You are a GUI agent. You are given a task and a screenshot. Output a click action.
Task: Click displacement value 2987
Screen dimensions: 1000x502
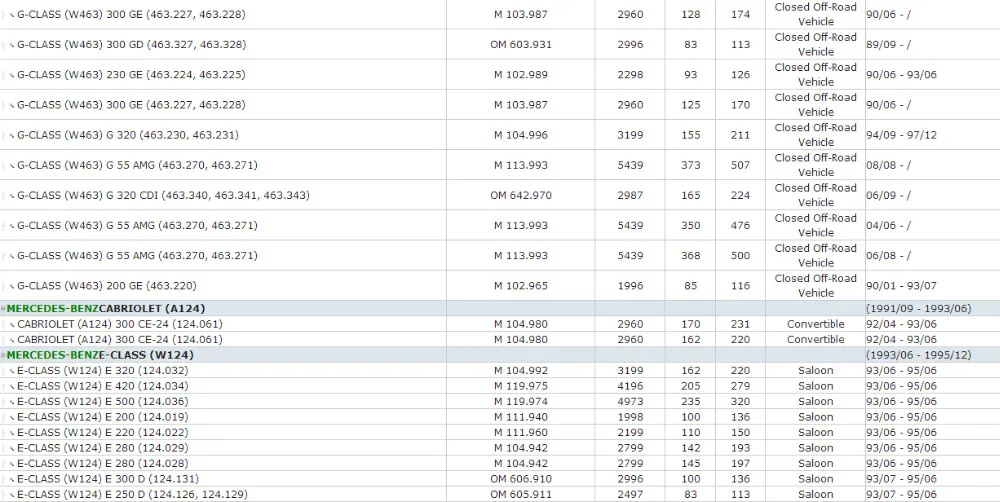(630, 195)
